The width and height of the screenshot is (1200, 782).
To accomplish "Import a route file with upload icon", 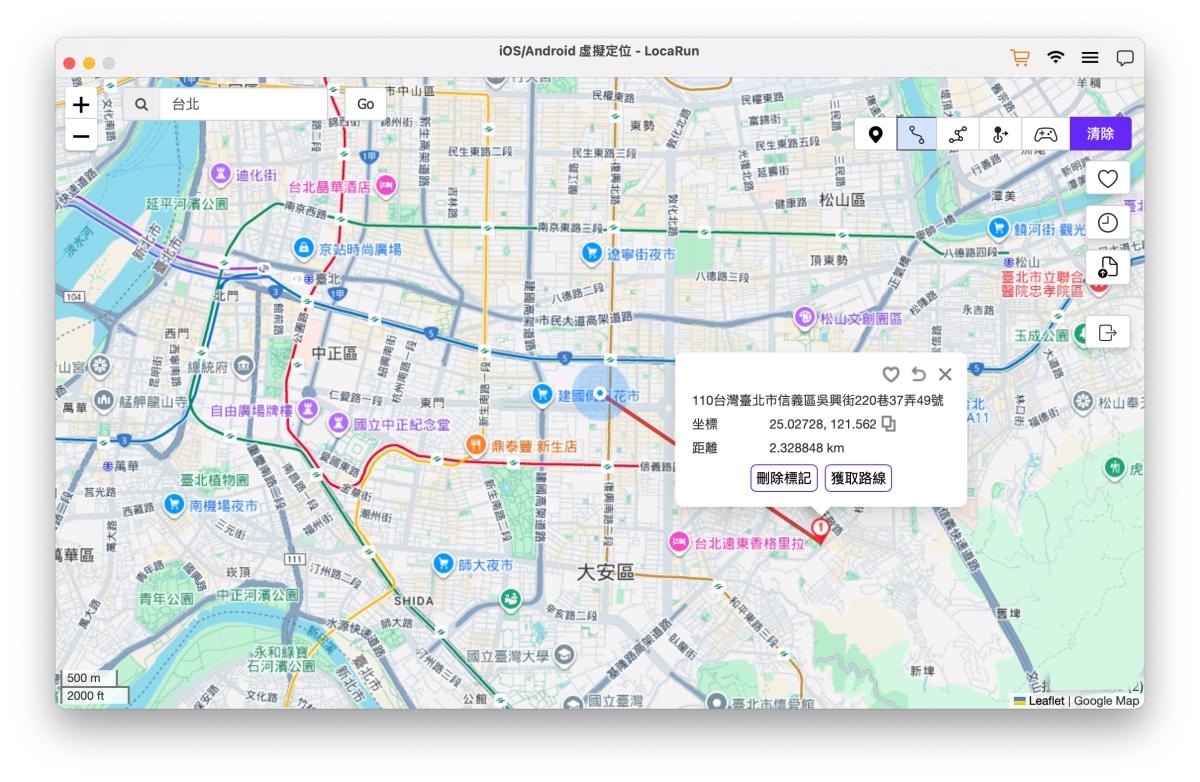I will 1108,267.
